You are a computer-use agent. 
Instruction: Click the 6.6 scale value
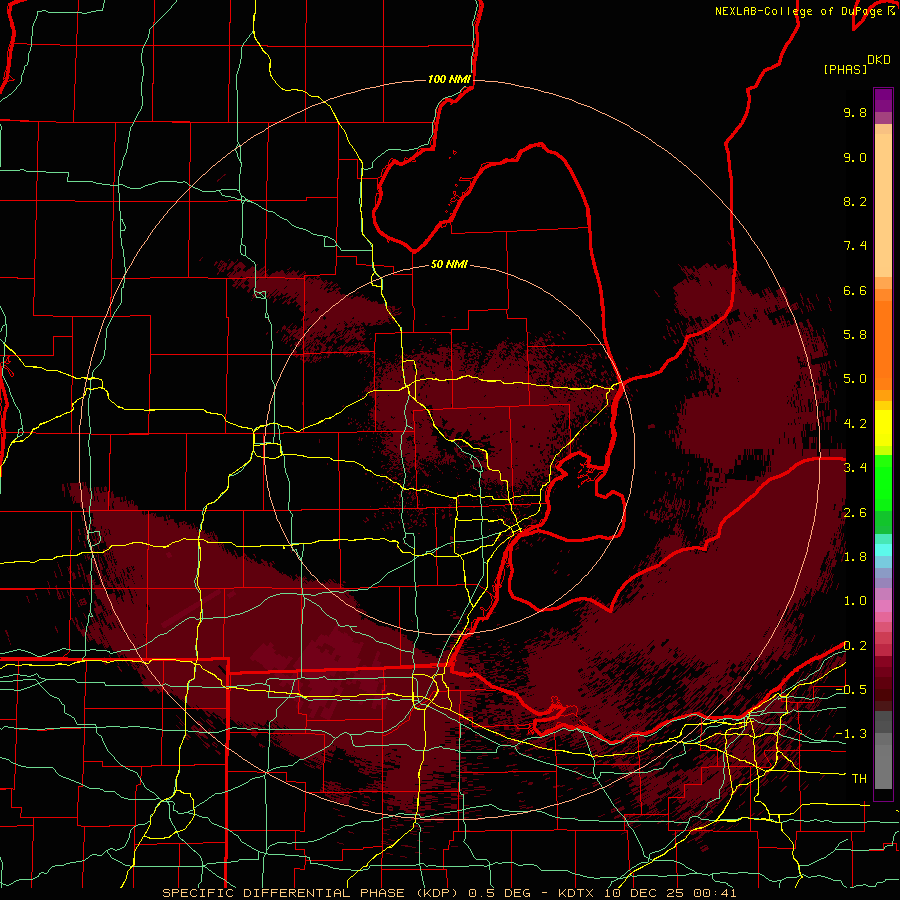[855, 290]
